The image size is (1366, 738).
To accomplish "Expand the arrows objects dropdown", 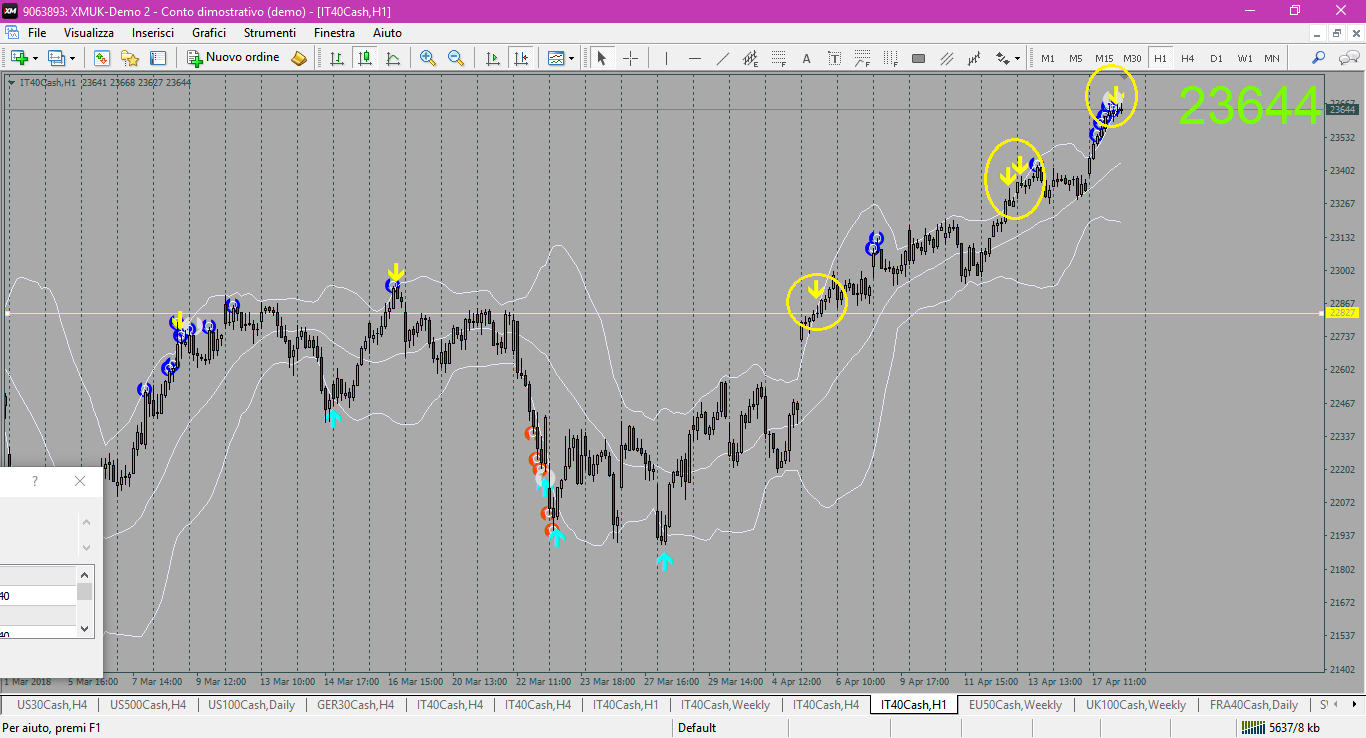I will pos(1017,58).
